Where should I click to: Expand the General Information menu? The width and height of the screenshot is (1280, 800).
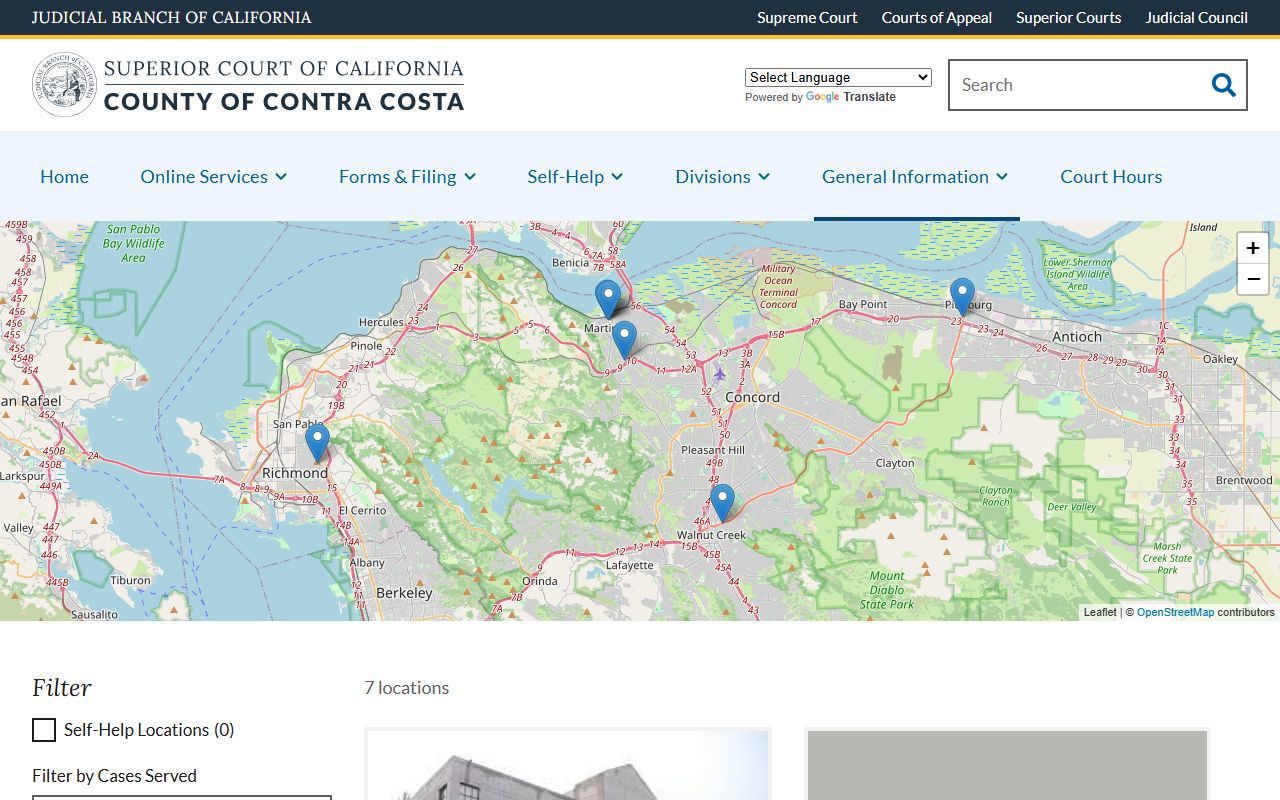pos(915,176)
